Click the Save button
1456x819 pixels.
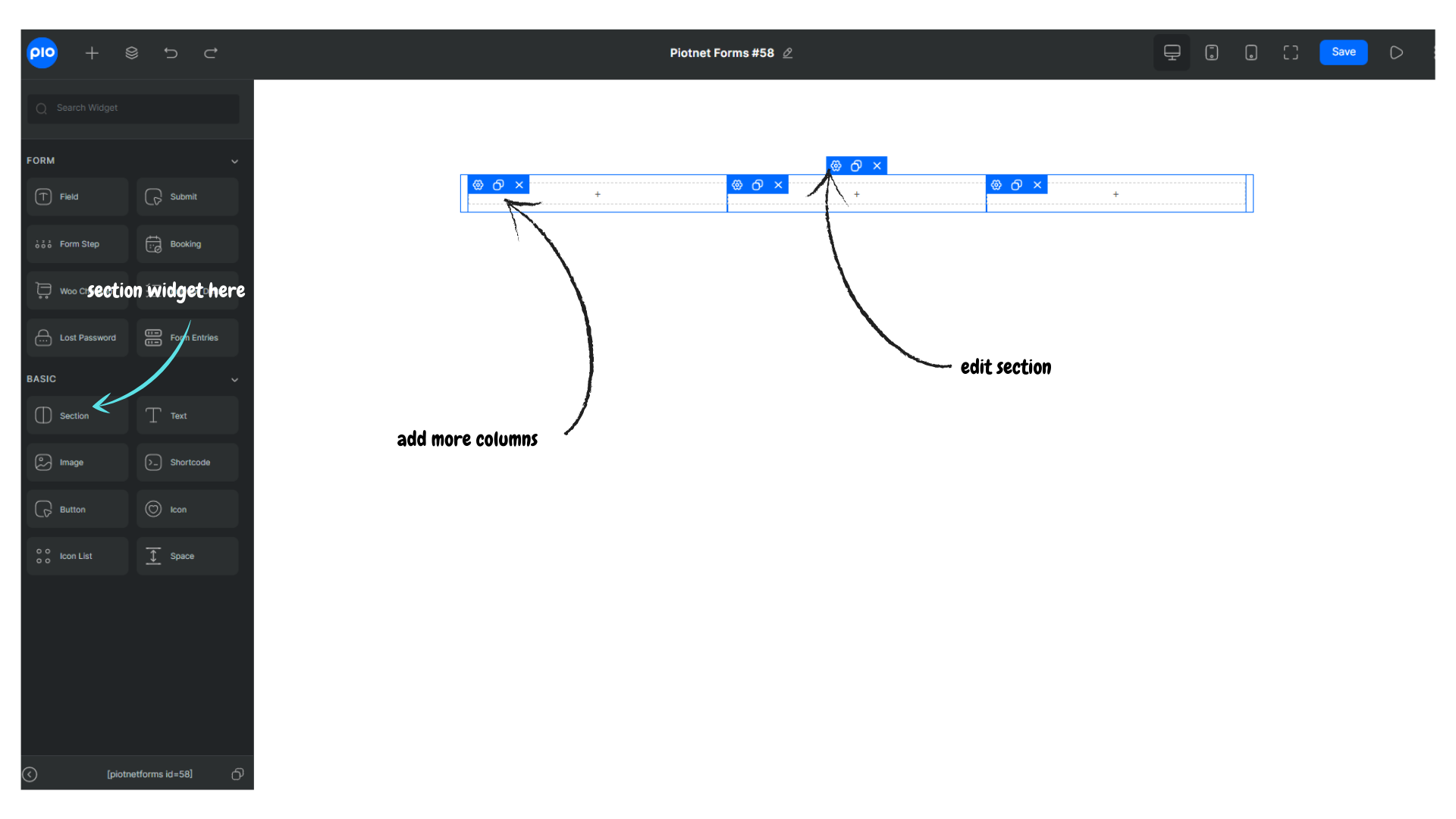1343,52
